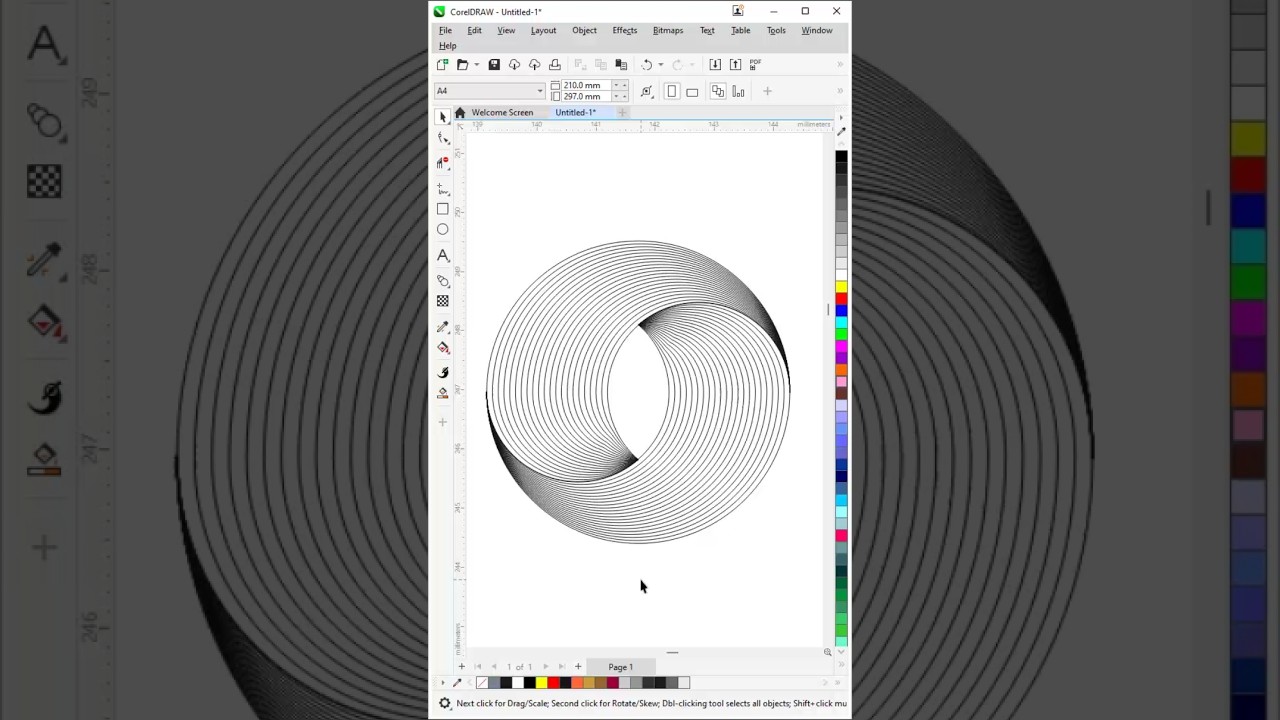Screen dimensions: 1280x720
Task: Click the Paste clipboard icon
Action: 621,65
